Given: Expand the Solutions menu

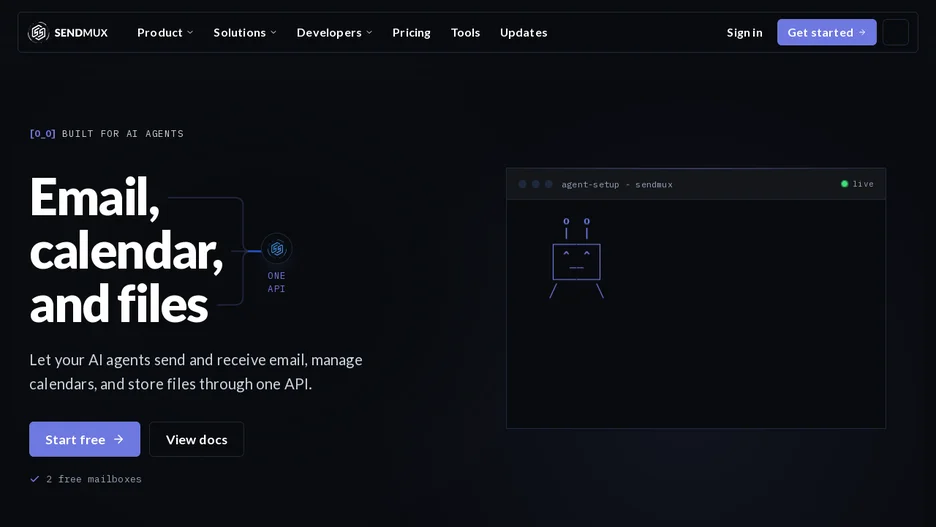Looking at the screenshot, I should click(245, 32).
